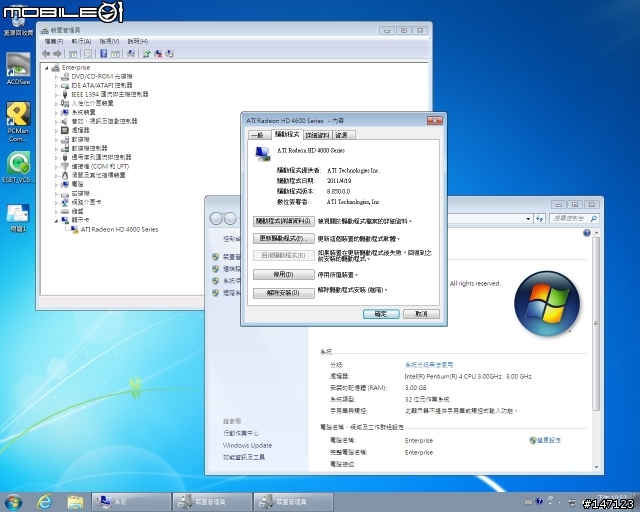Click the Forward arrow in Device Manager toolbar
Image resolution: width=640 pixels, height=512 pixels.
point(57,53)
